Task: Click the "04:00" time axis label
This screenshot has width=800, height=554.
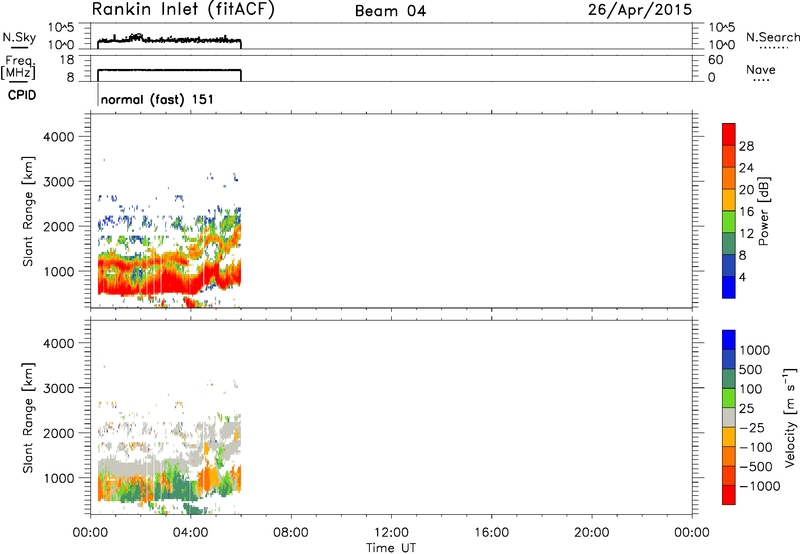Action: pyautogui.click(x=190, y=533)
